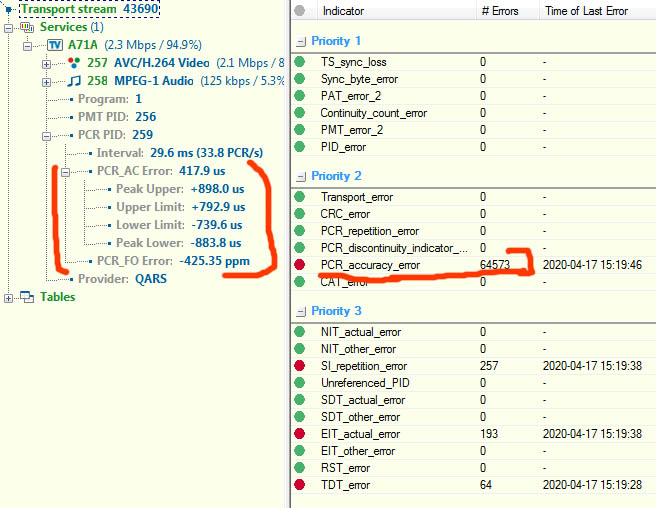This screenshot has height=508, width=656.
Task: Click green indicator for EIT_other_error
Action: point(300,451)
